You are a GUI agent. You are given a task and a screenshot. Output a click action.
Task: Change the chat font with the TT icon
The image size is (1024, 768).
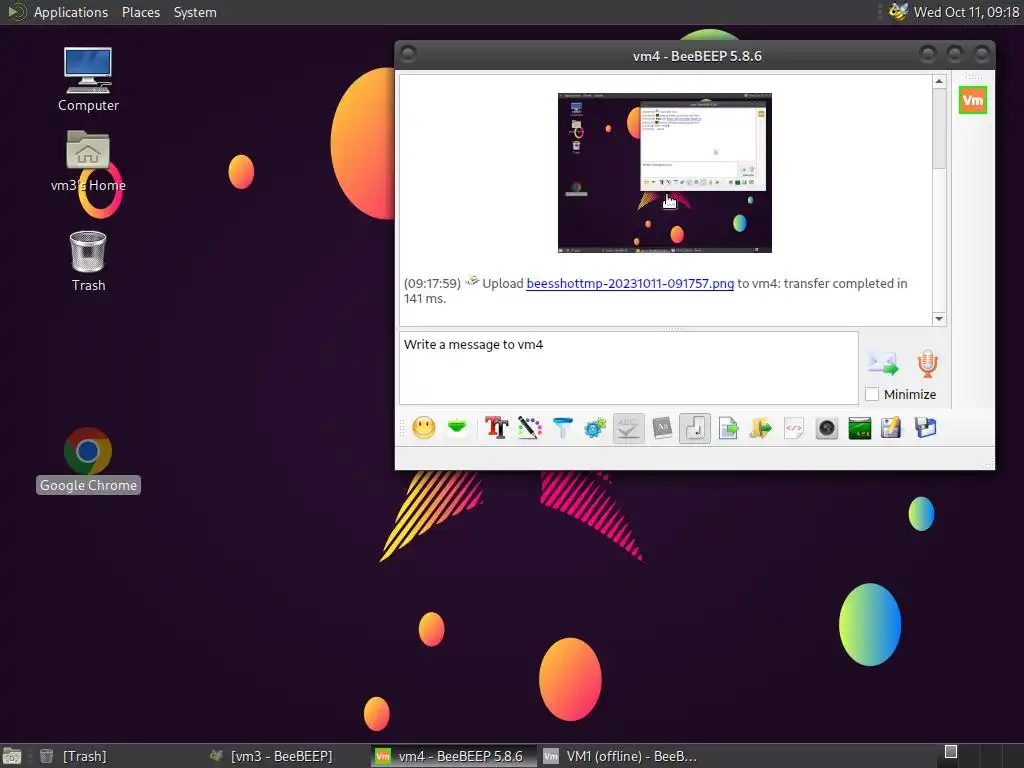point(496,428)
